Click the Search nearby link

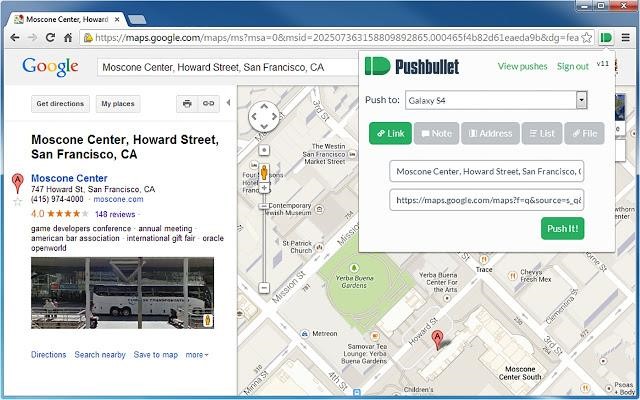click(x=100, y=355)
